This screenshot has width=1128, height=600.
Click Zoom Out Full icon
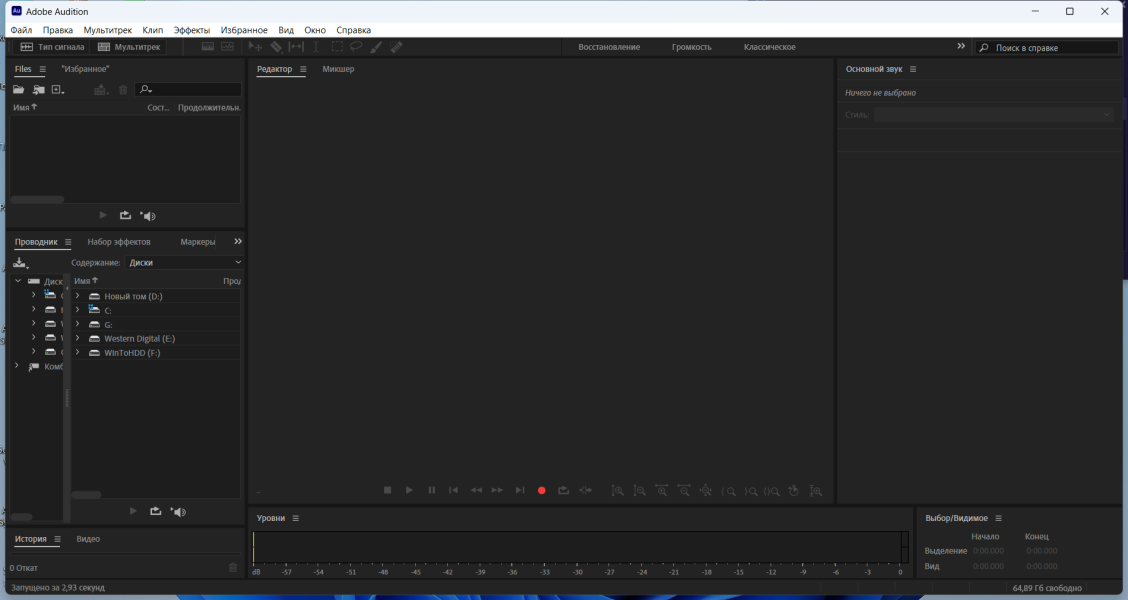706,491
